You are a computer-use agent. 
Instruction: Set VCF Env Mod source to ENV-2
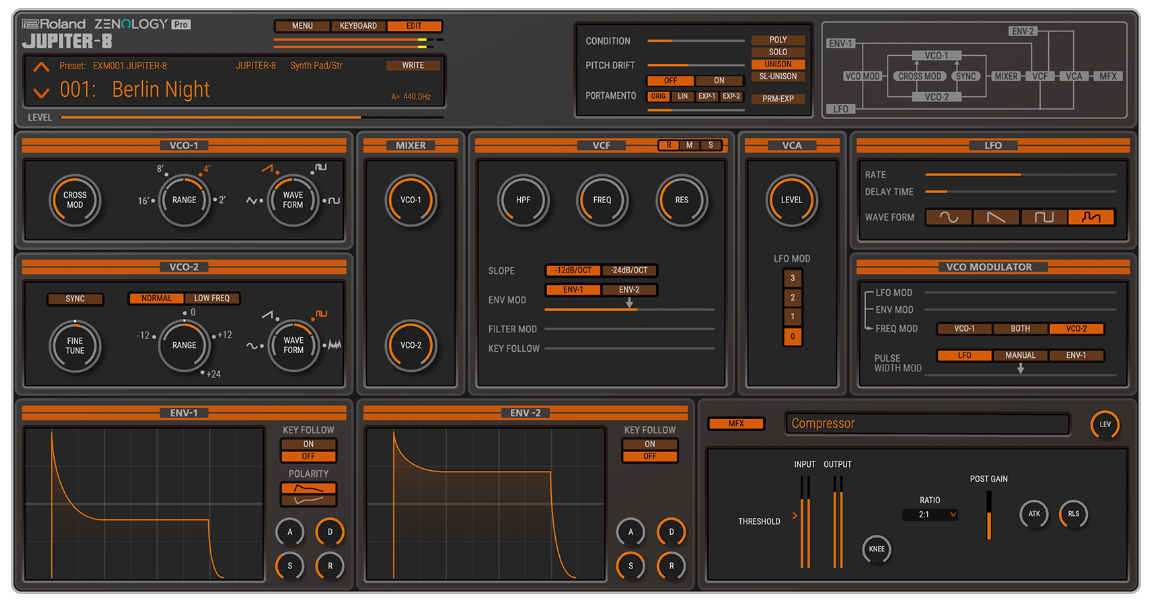629,289
